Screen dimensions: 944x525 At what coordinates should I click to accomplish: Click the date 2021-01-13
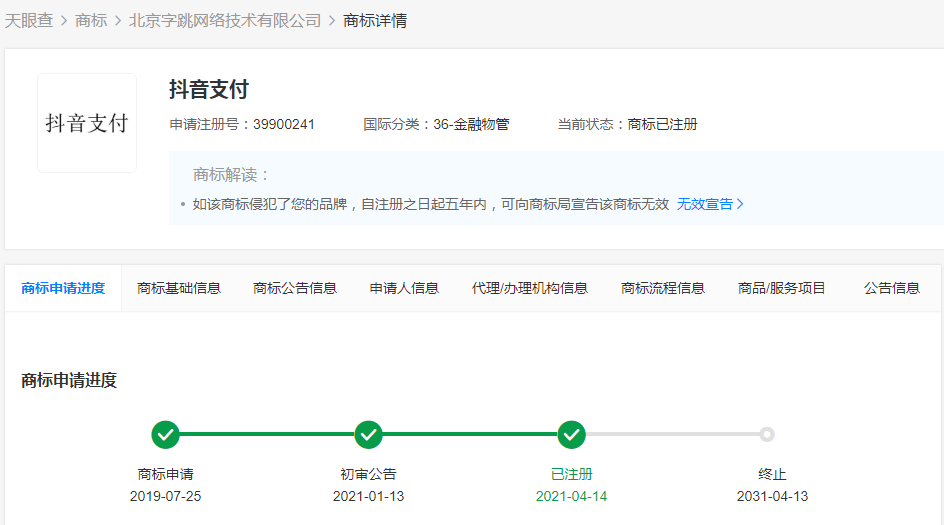(368, 496)
